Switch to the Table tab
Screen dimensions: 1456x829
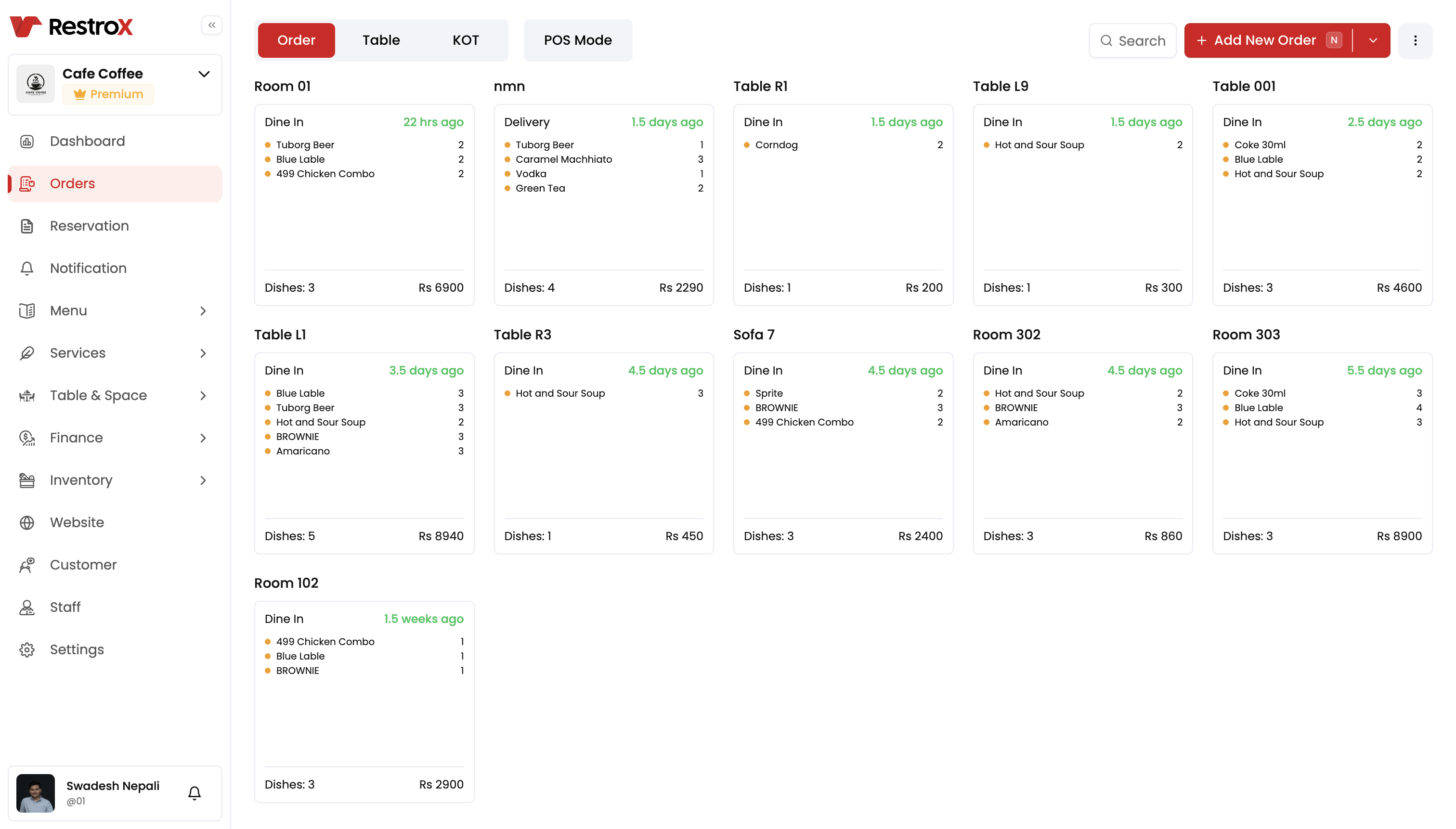point(381,40)
